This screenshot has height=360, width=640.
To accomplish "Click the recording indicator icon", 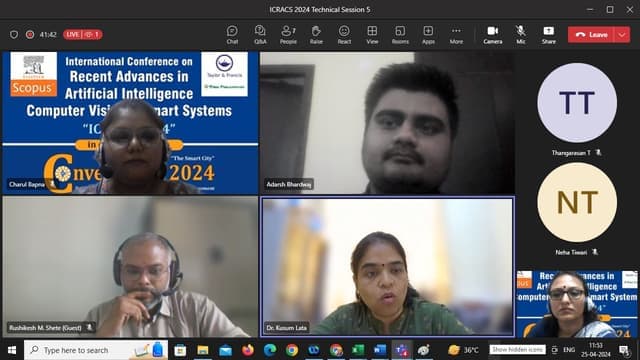I will (x=30, y=35).
